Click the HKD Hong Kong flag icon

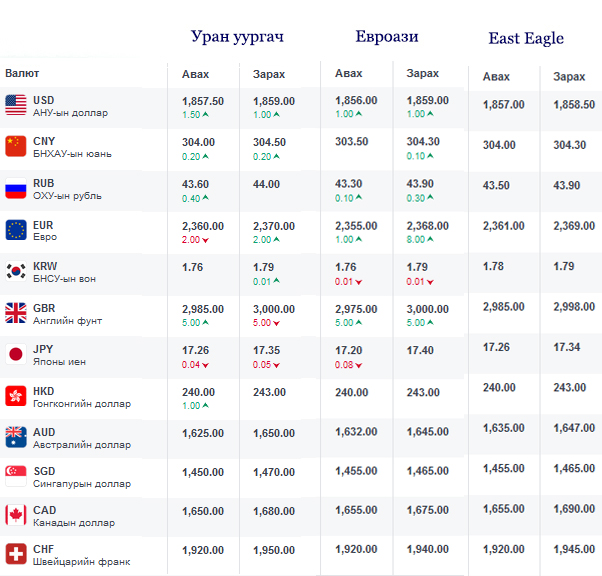pos(16,395)
